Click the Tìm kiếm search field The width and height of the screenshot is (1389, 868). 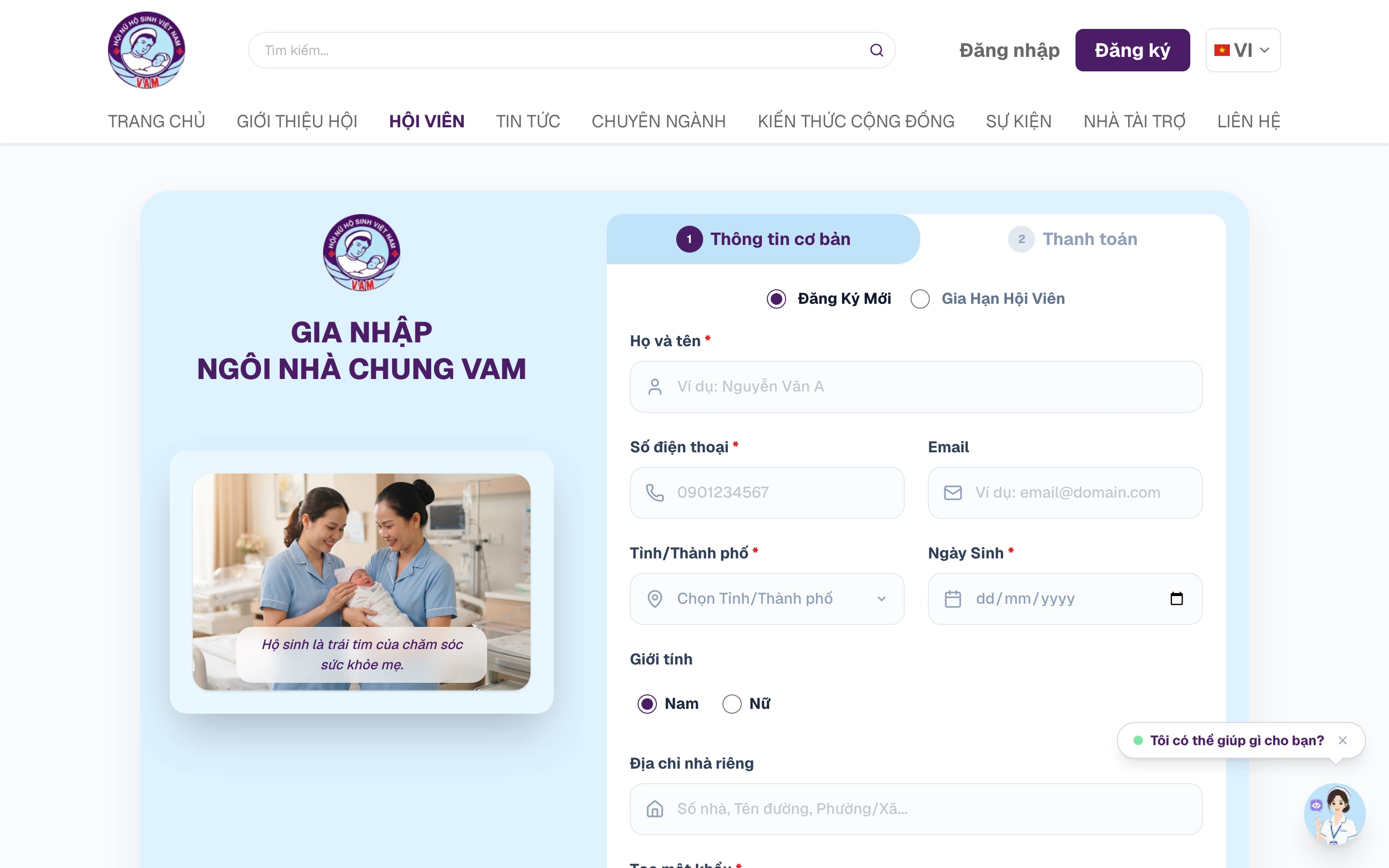pyautogui.click(x=572, y=51)
